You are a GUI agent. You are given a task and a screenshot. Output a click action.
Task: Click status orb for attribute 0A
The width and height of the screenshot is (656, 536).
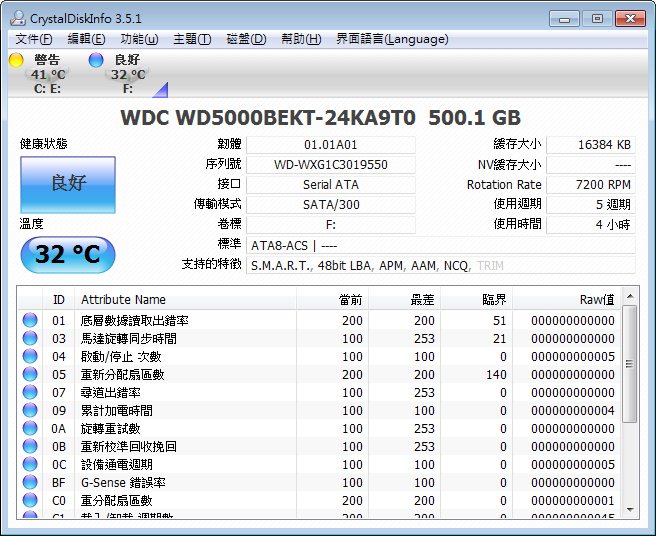coord(30,428)
